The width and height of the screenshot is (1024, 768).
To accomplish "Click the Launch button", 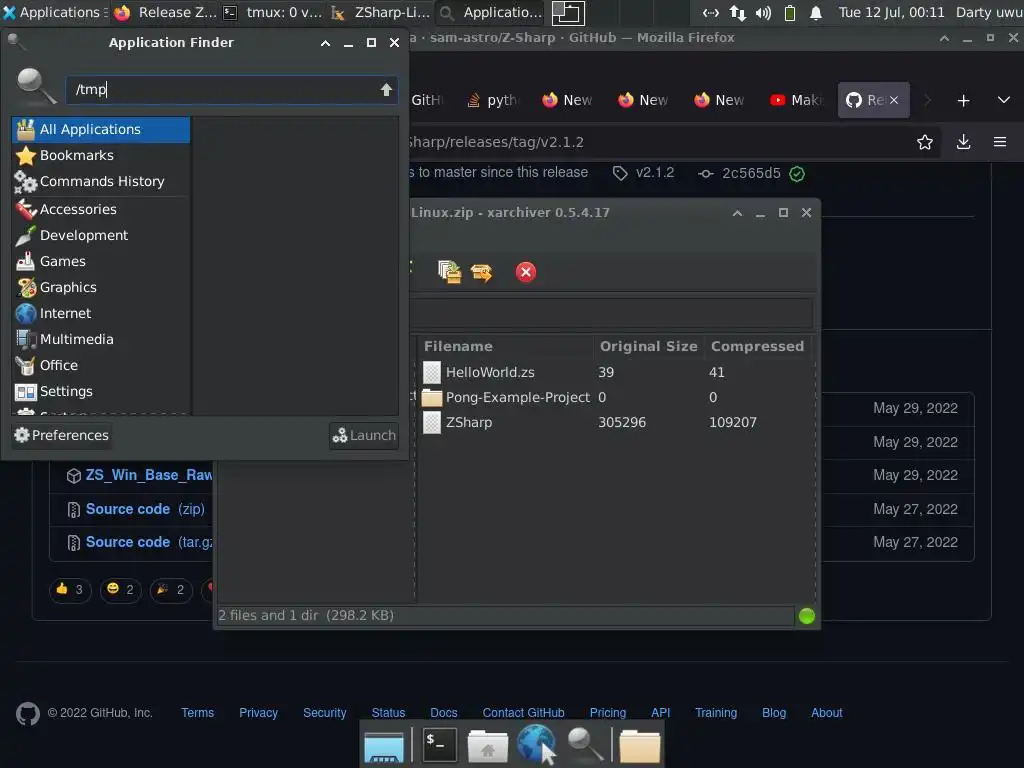I will point(364,436).
